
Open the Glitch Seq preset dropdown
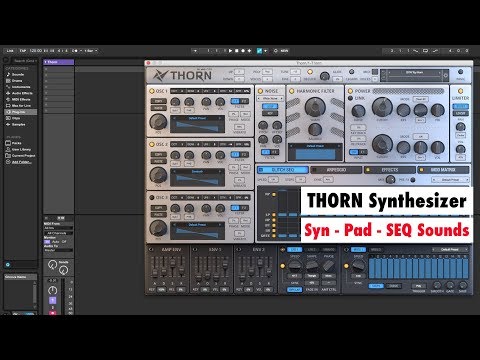450,180
